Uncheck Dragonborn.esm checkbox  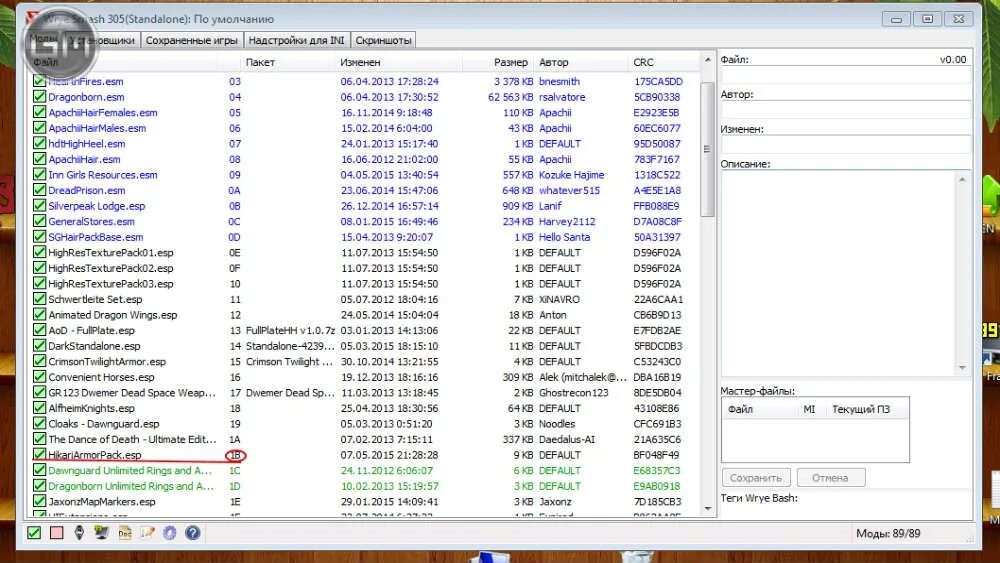pos(40,97)
